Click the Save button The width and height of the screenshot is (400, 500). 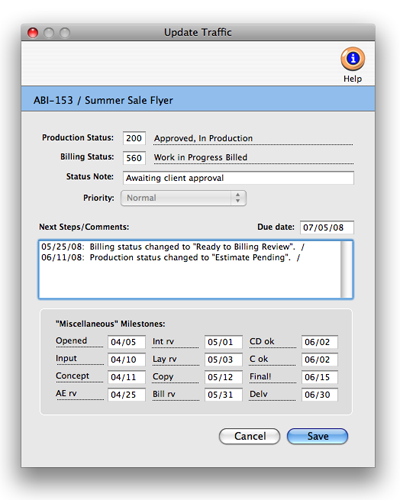pos(317,436)
